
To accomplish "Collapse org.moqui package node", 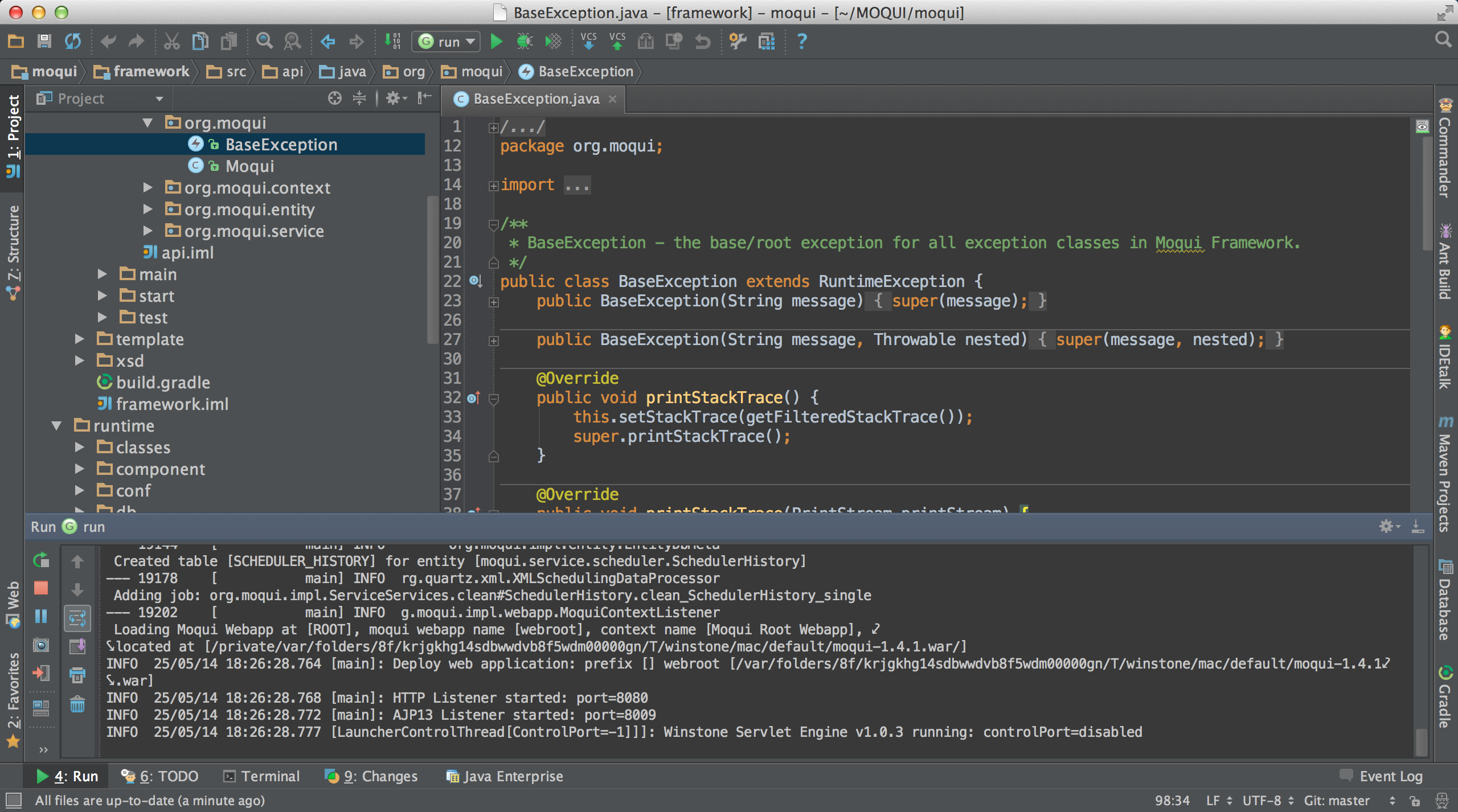I will coord(148,122).
